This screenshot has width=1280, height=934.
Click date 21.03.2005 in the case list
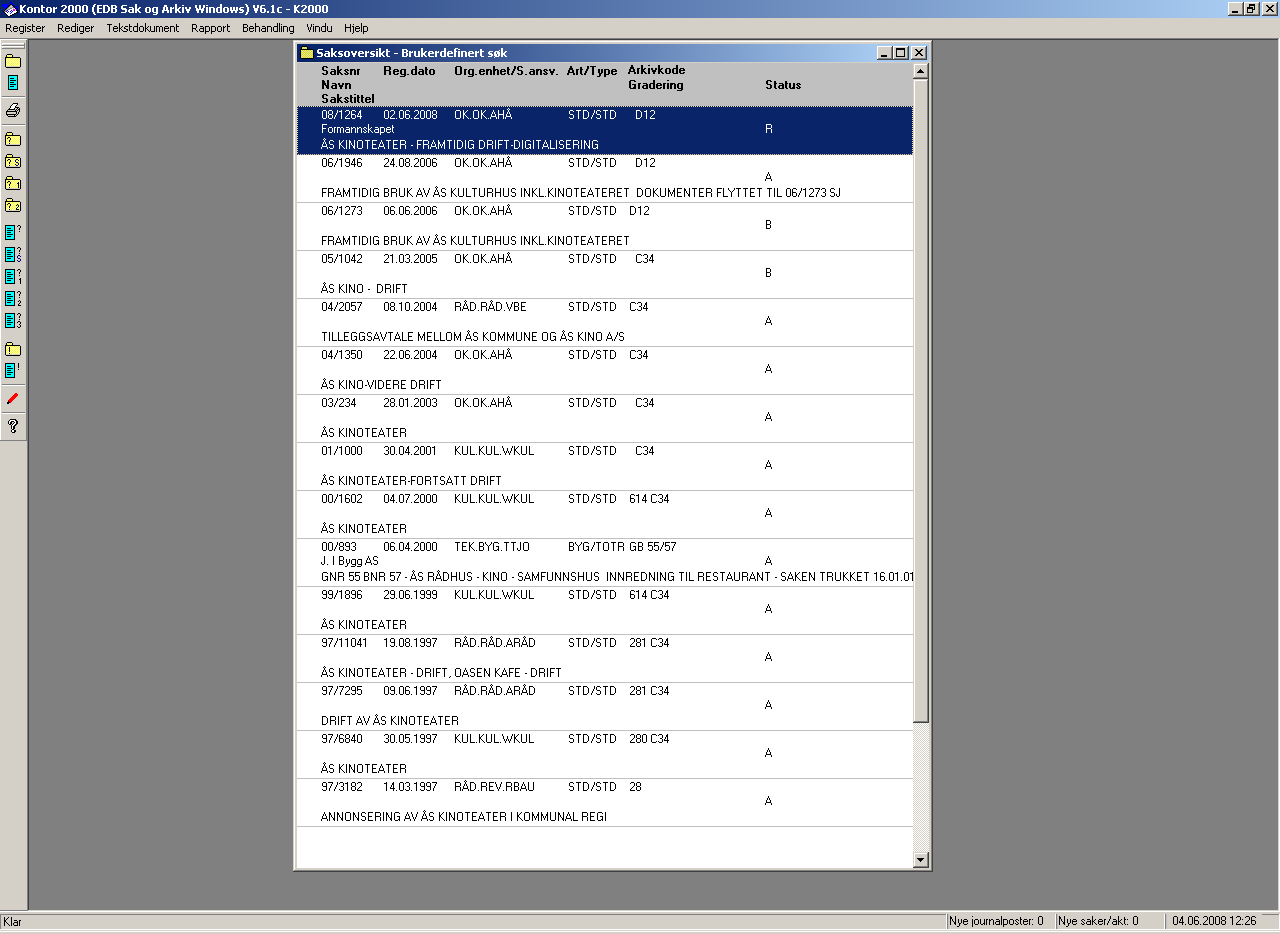pos(410,259)
